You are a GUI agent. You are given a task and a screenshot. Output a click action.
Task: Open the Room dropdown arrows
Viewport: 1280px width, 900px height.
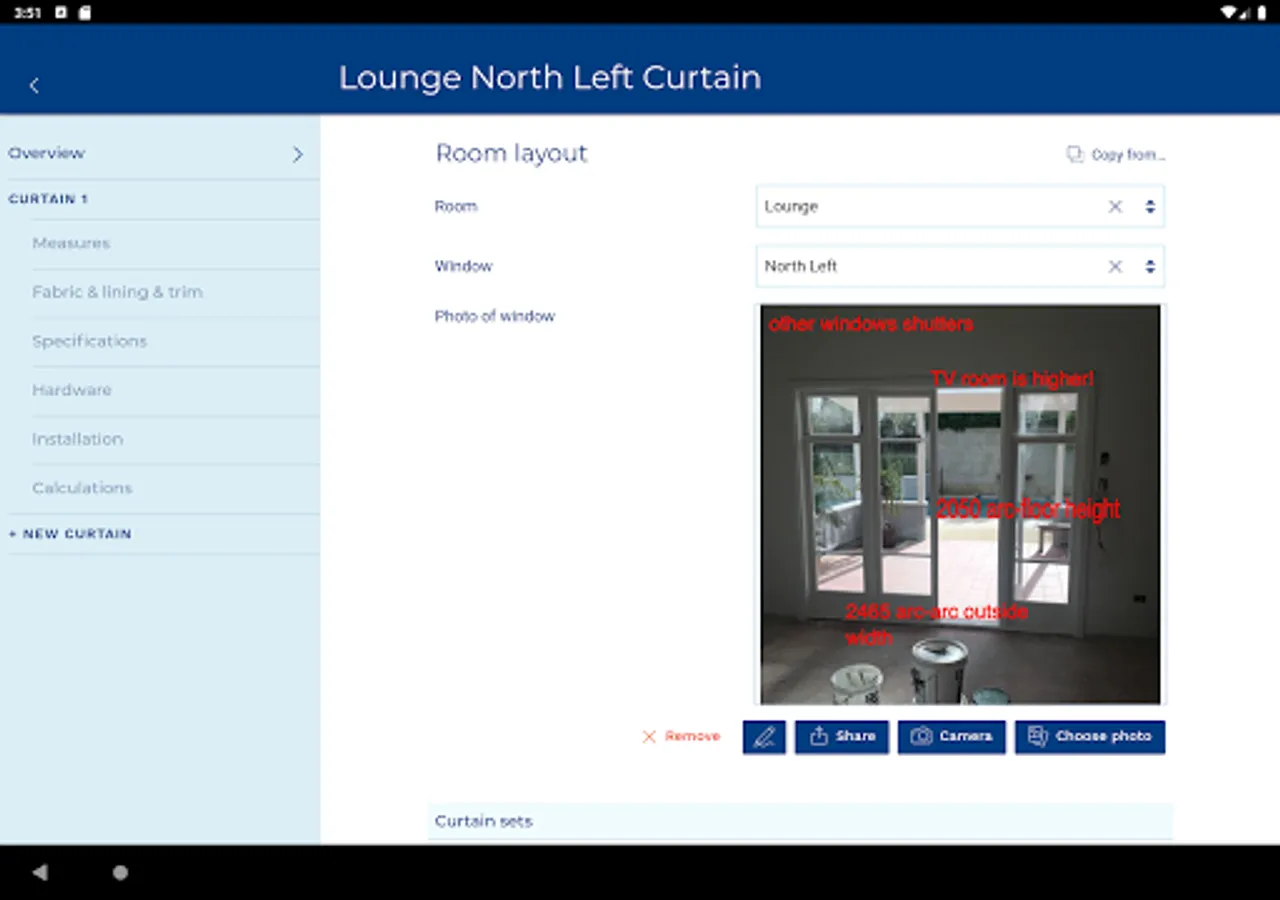coord(1150,207)
